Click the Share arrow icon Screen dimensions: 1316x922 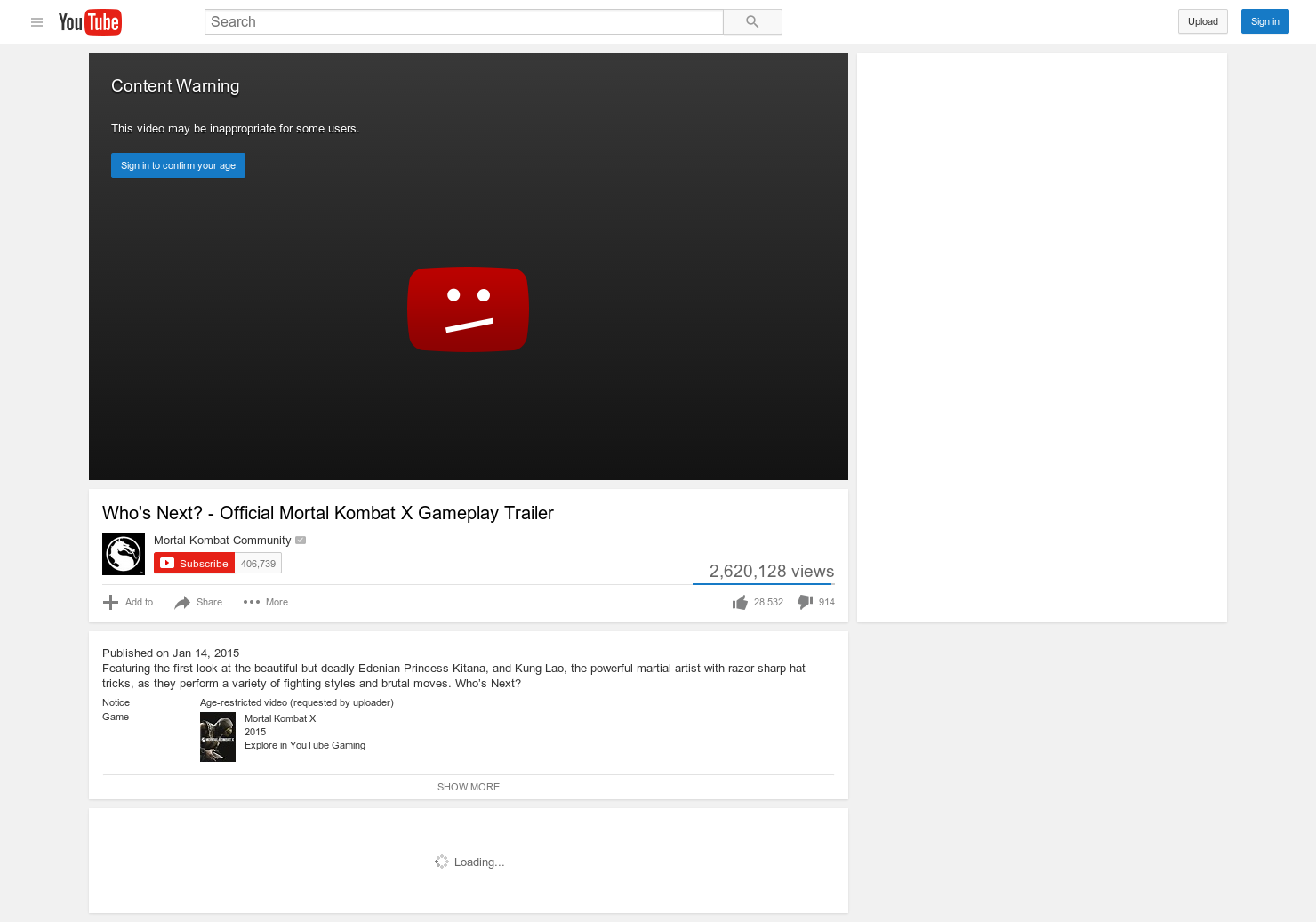point(182,603)
